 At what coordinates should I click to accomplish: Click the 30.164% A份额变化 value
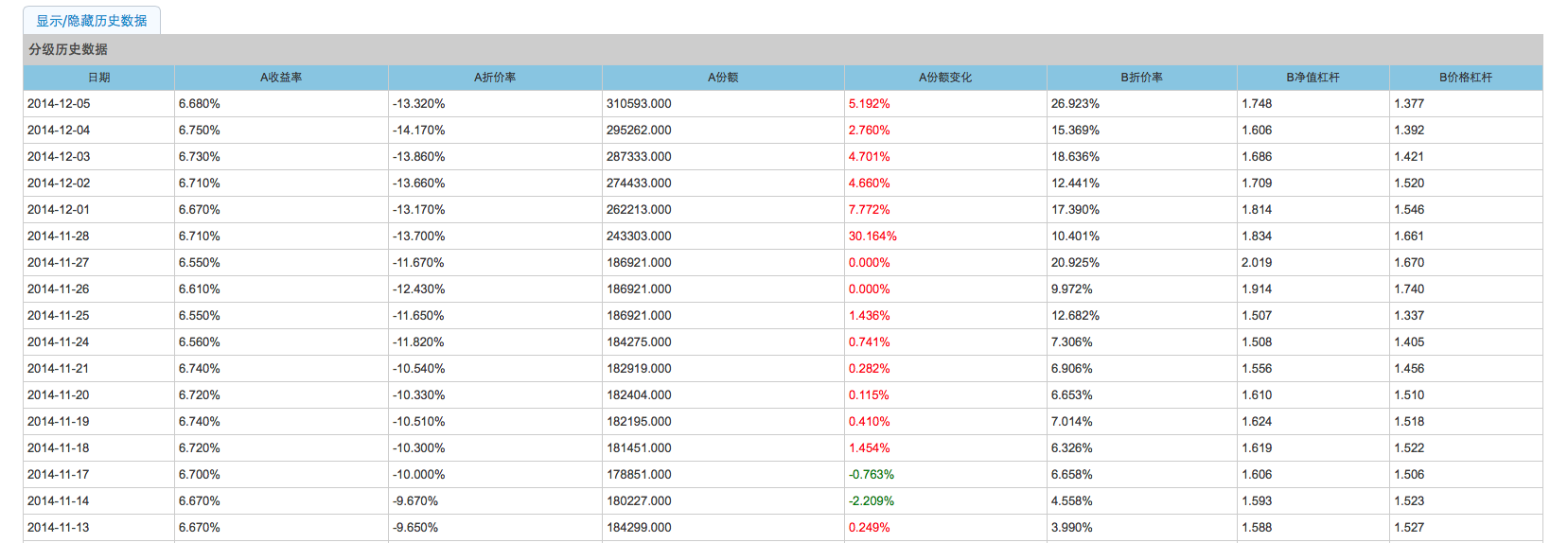[x=872, y=236]
